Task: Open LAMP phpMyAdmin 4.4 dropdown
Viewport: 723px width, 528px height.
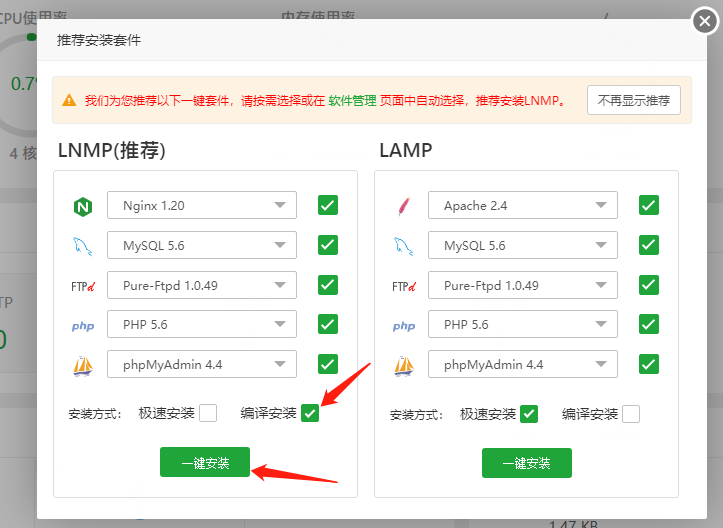Action: (523, 364)
